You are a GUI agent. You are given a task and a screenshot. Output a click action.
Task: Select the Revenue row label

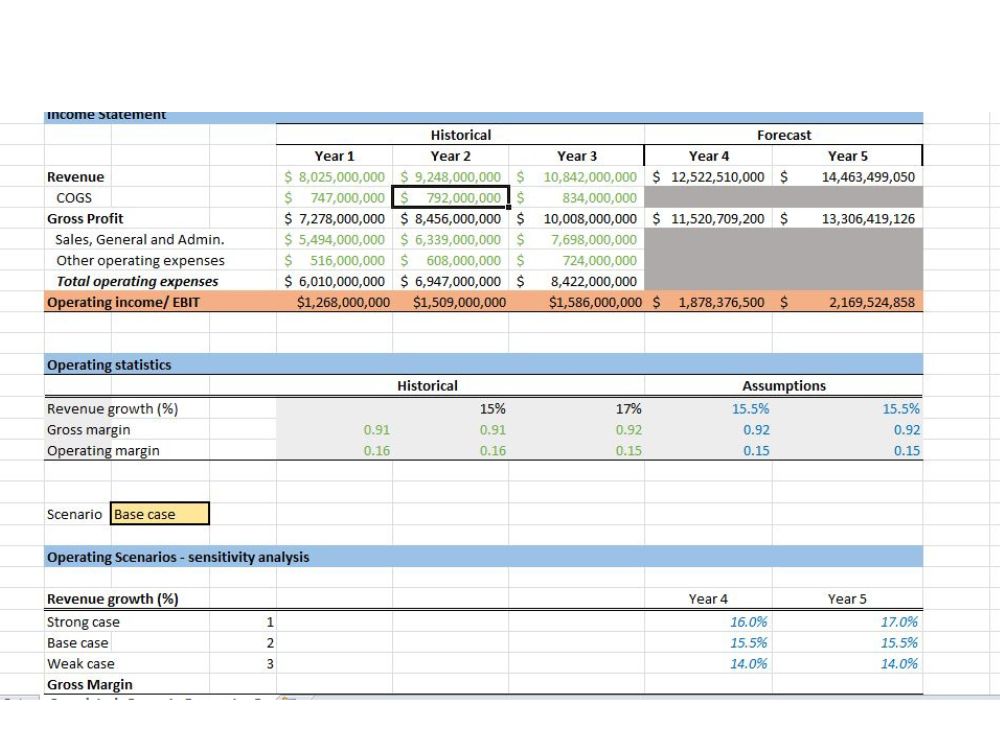pos(75,177)
